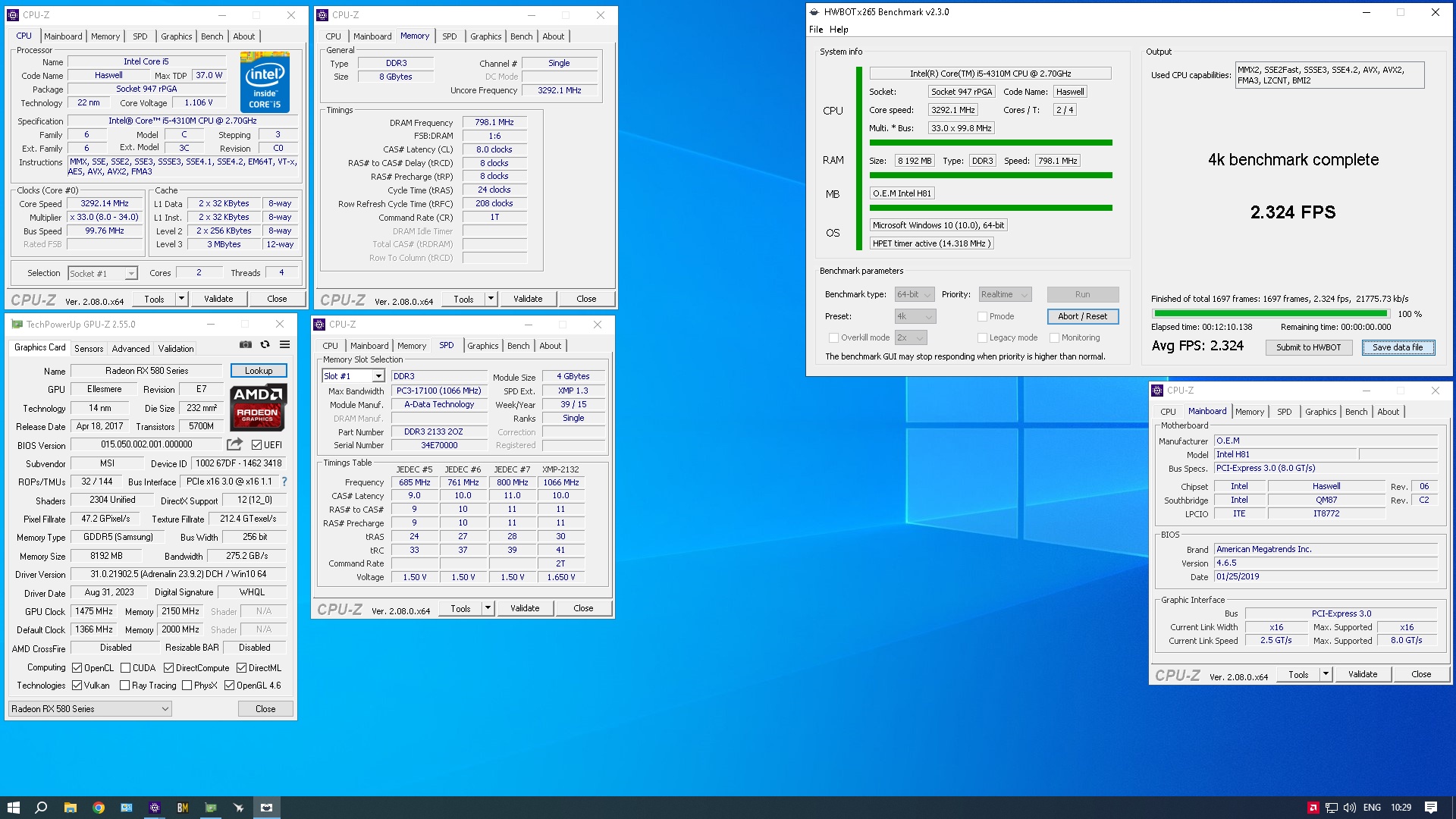Open the Socket #1 selection dropdown
The image size is (1456, 819).
coord(102,274)
